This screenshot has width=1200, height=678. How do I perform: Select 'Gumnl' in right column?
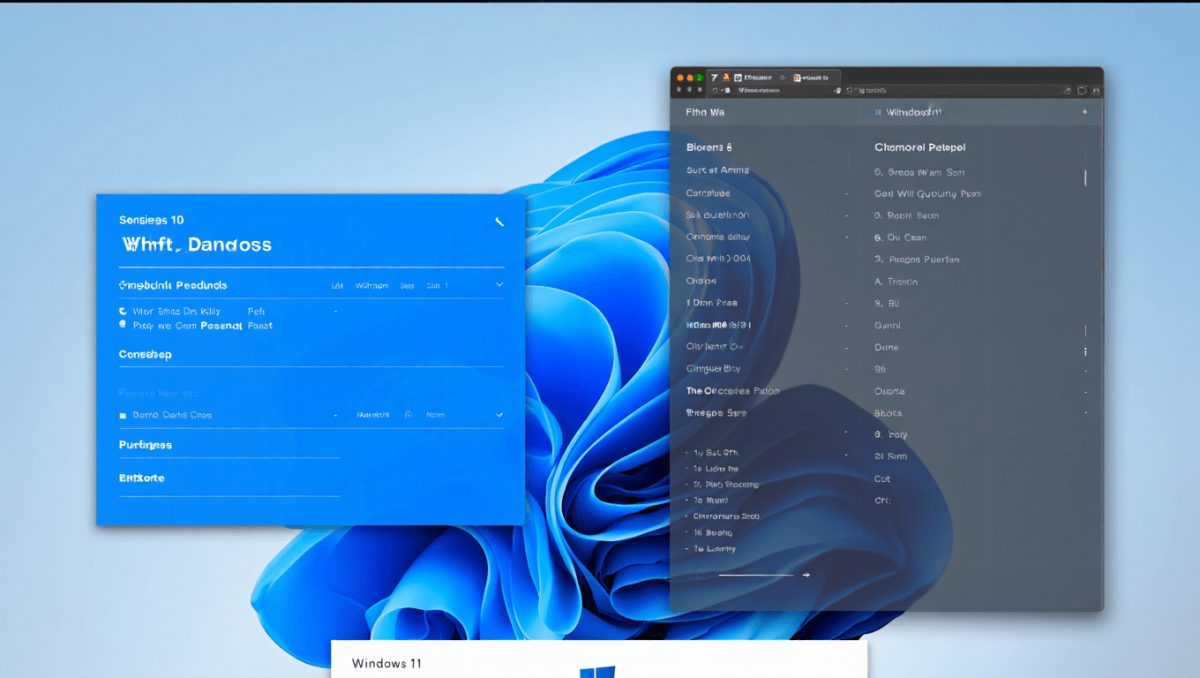coord(887,326)
